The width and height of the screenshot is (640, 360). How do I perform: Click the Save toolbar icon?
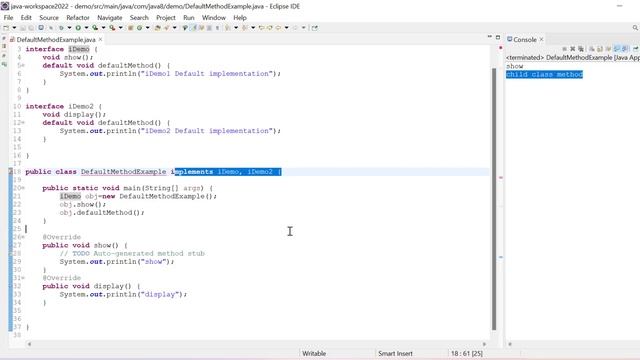(x=23, y=28)
